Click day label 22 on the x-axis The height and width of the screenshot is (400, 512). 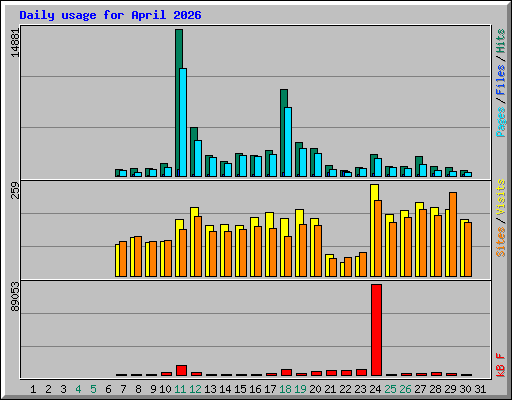[345, 389]
